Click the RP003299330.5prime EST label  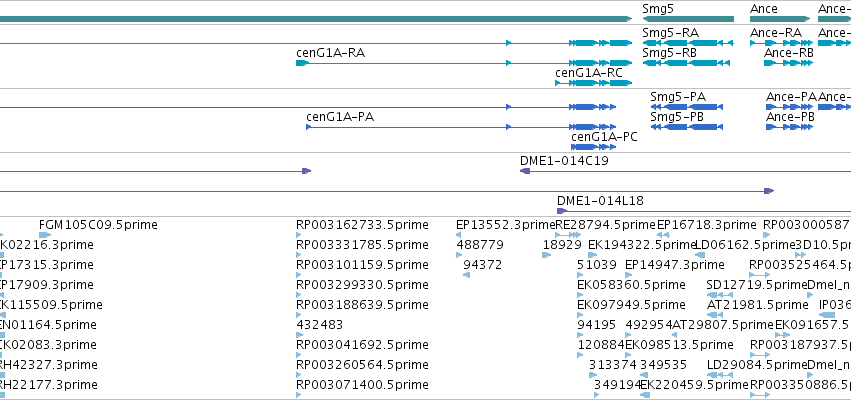tap(363, 285)
